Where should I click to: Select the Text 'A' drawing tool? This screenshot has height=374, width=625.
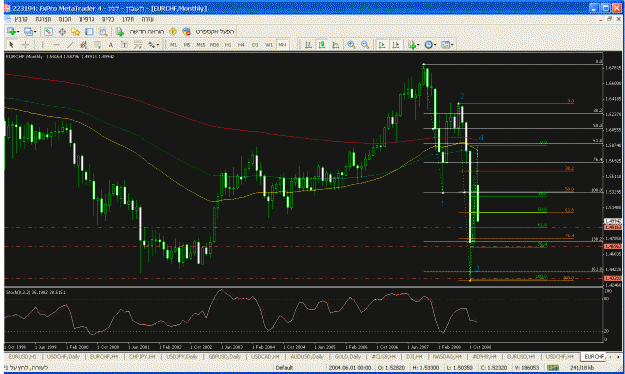[111, 45]
